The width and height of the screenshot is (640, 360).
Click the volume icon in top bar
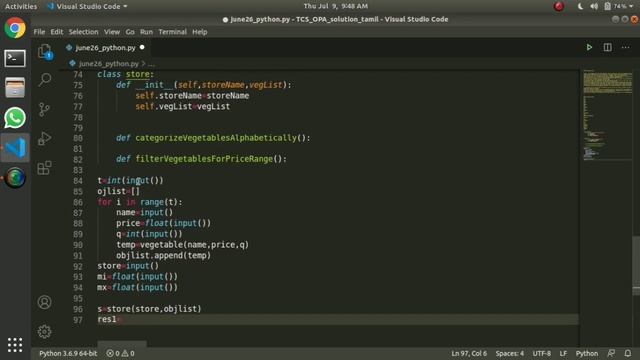coord(594,6)
